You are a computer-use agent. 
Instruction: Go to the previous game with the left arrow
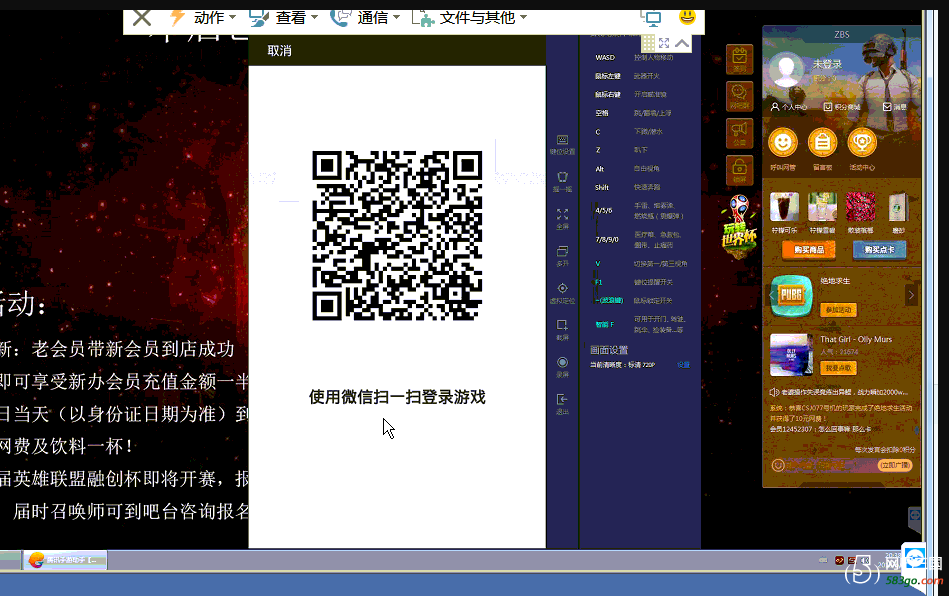[770, 295]
